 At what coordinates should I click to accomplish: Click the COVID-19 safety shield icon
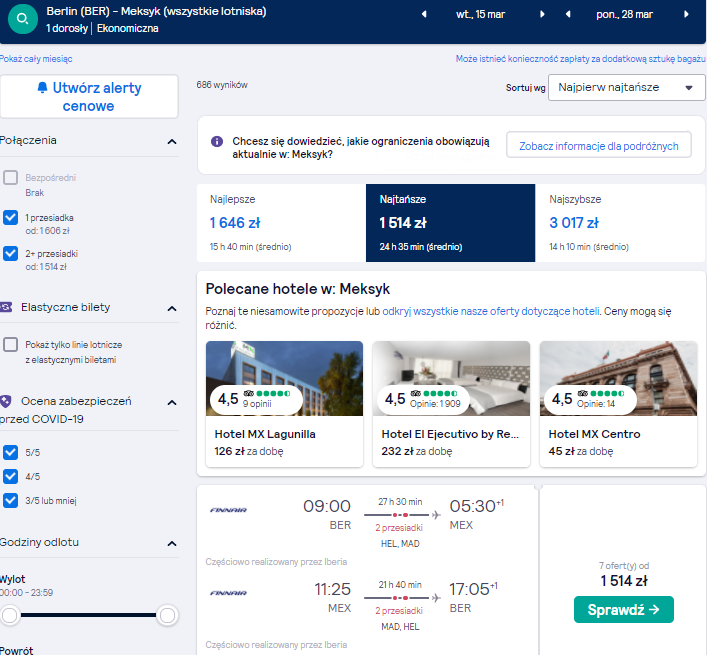pos(5,401)
